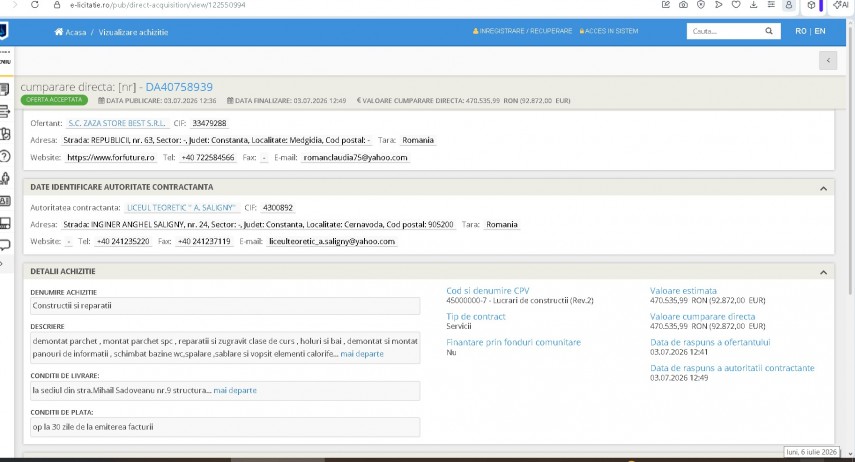
Task: Click authority CIF value 4300892
Action: (278, 208)
